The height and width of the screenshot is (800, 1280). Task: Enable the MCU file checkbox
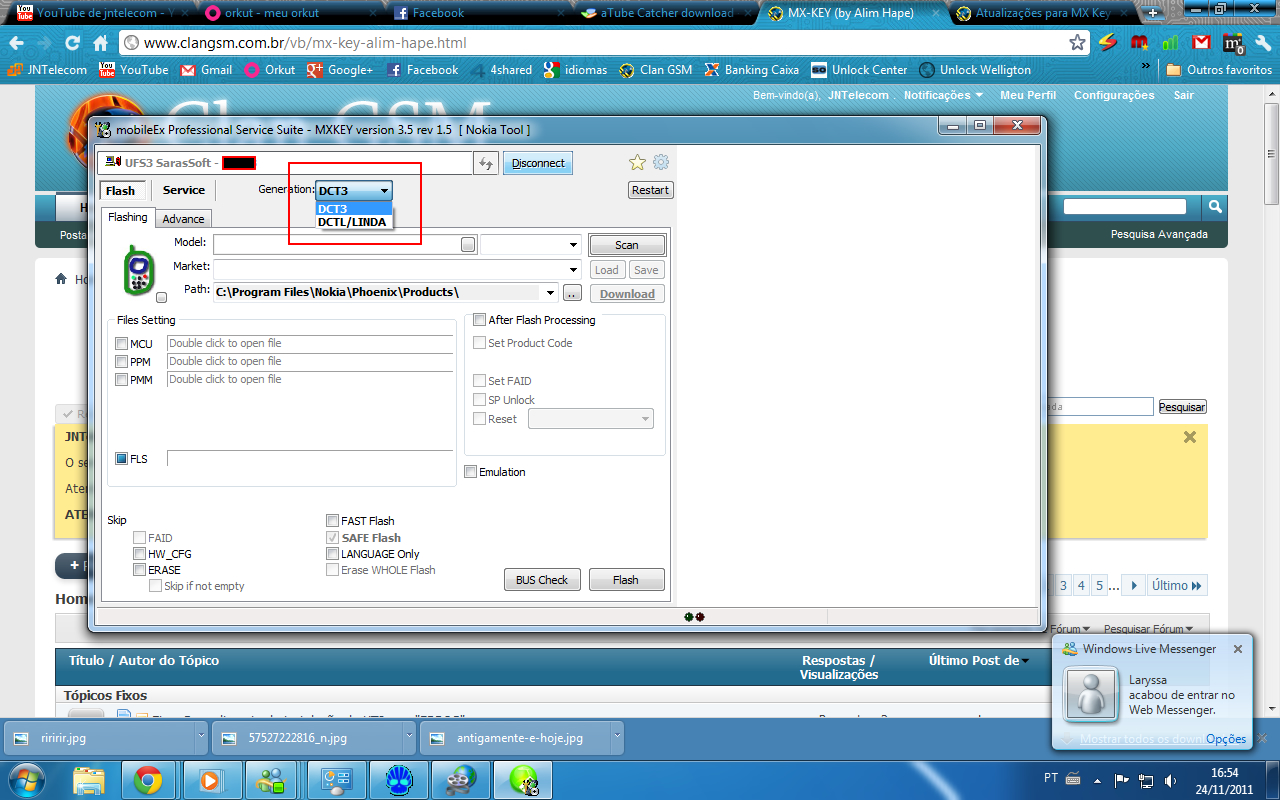(121, 344)
